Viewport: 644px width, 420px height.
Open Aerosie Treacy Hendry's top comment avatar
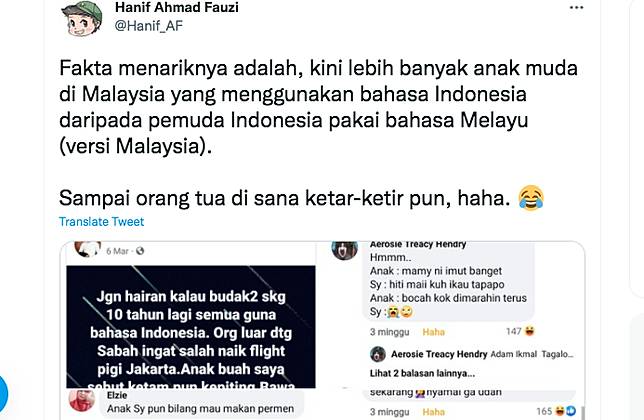(x=345, y=249)
